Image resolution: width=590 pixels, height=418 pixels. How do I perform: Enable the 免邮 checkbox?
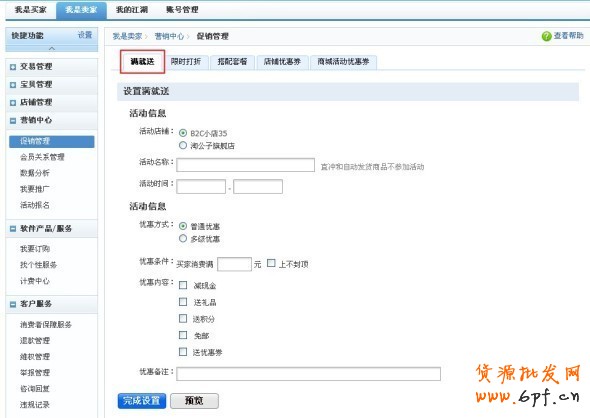point(183,335)
